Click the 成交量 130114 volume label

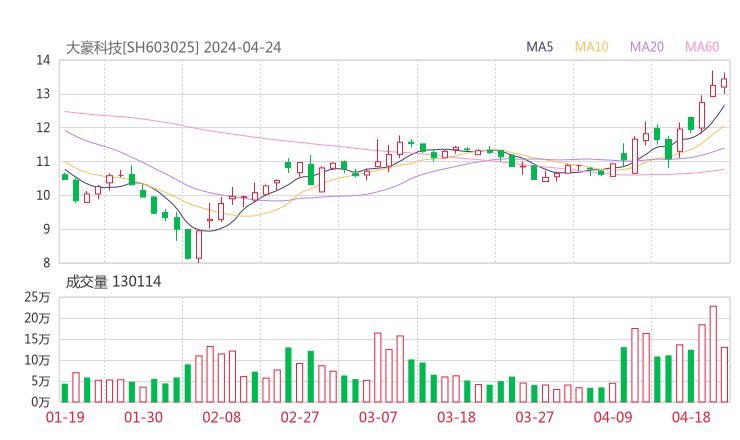pos(113,282)
